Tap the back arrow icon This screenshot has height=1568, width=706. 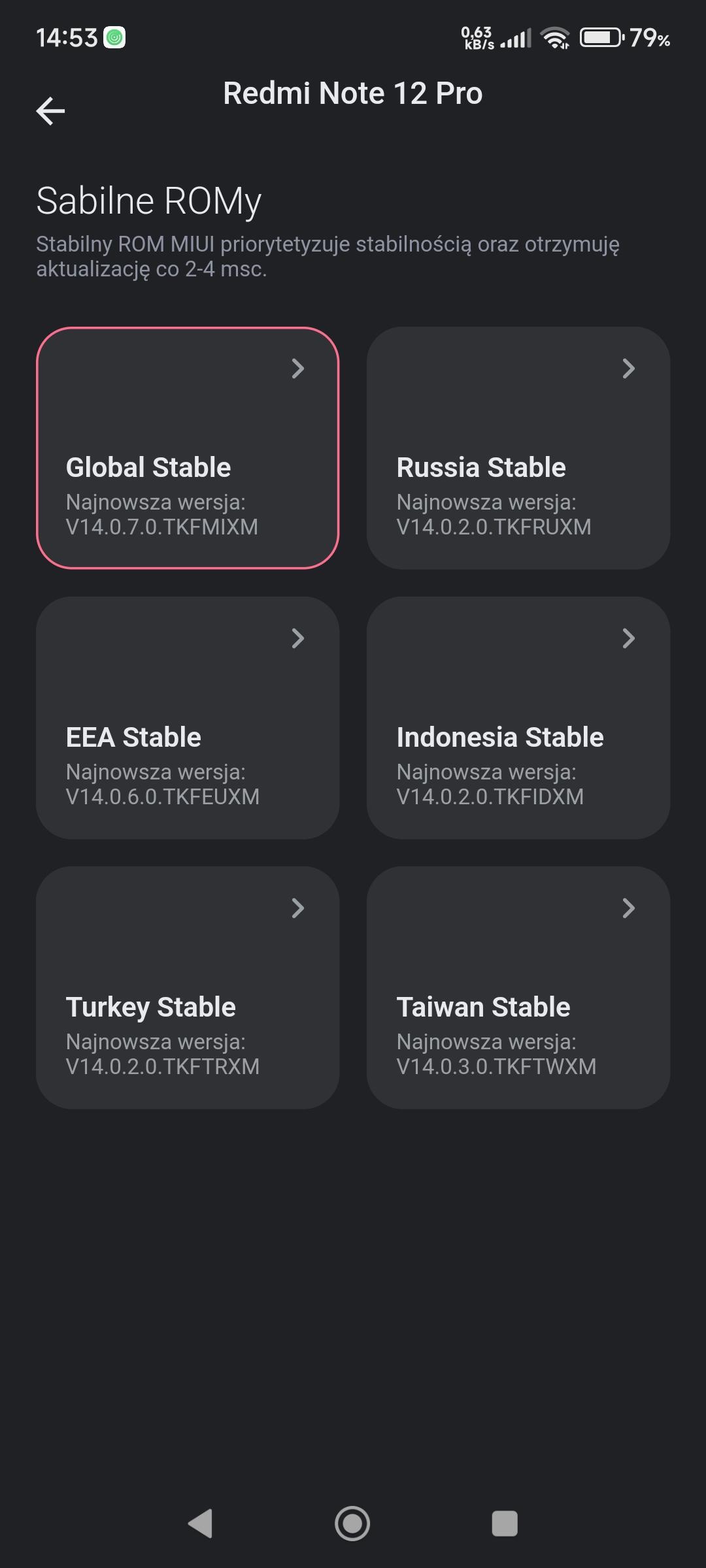[x=50, y=110]
